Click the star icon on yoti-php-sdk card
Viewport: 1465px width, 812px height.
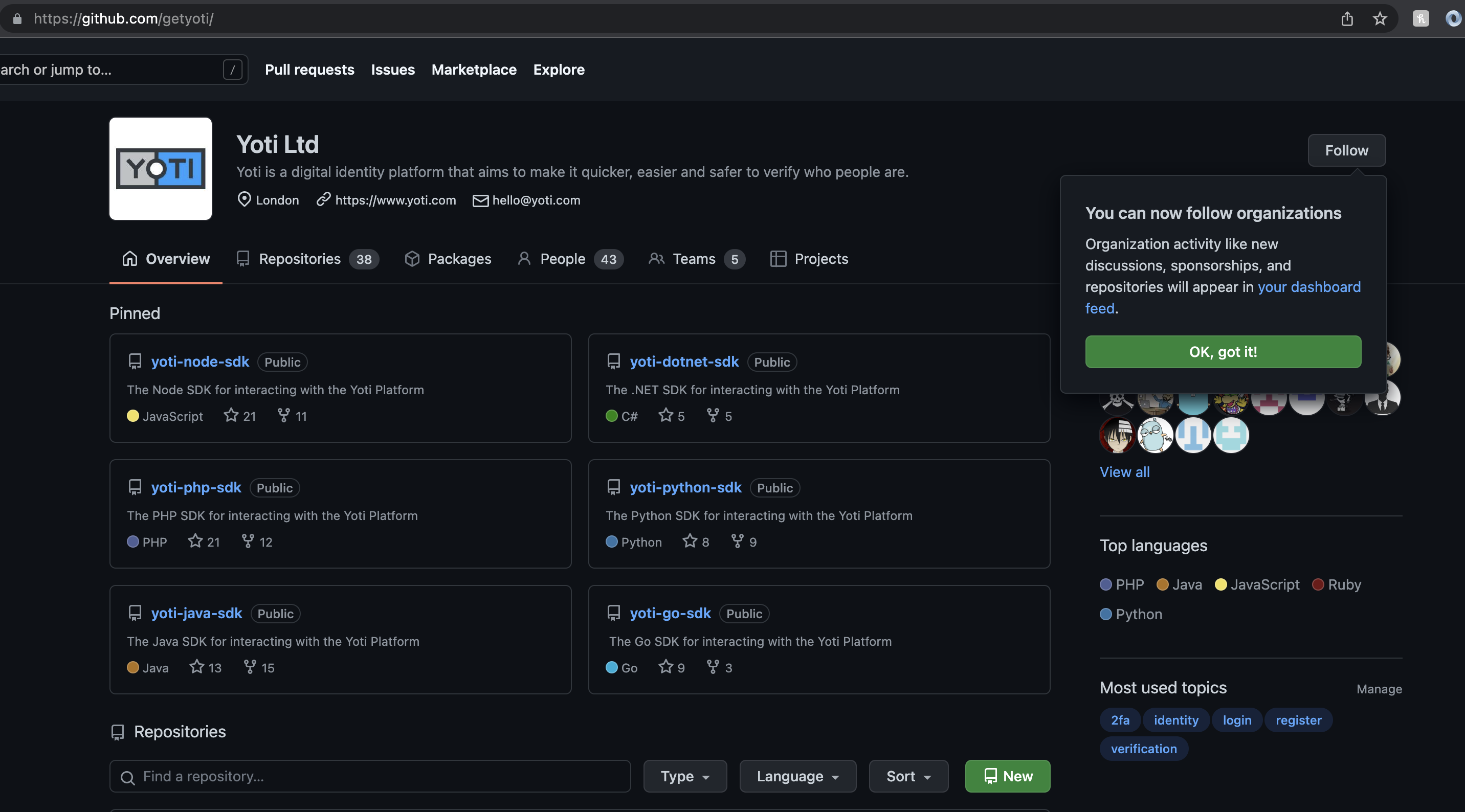(x=195, y=541)
